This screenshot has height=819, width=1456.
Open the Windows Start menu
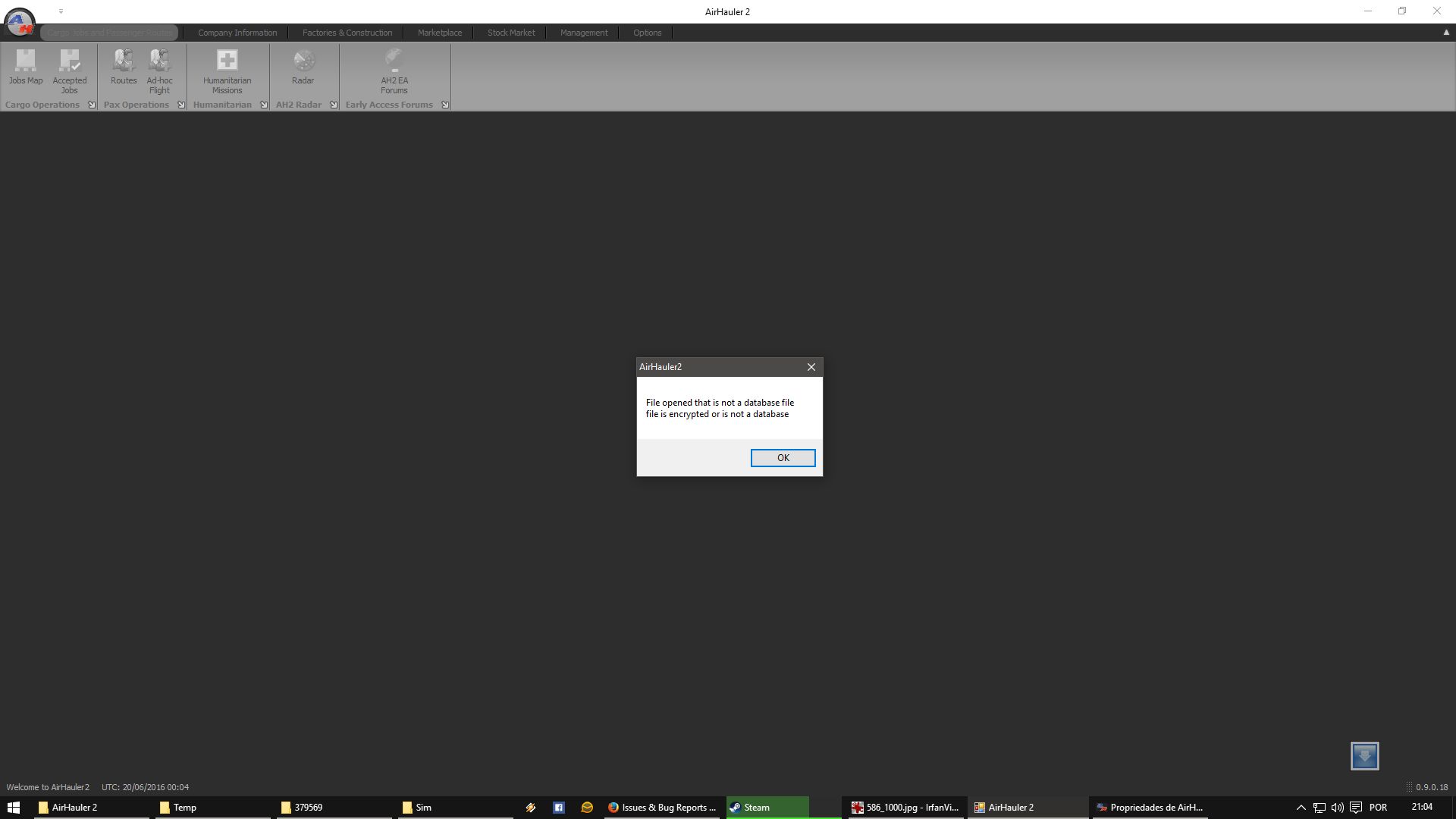tap(14, 808)
